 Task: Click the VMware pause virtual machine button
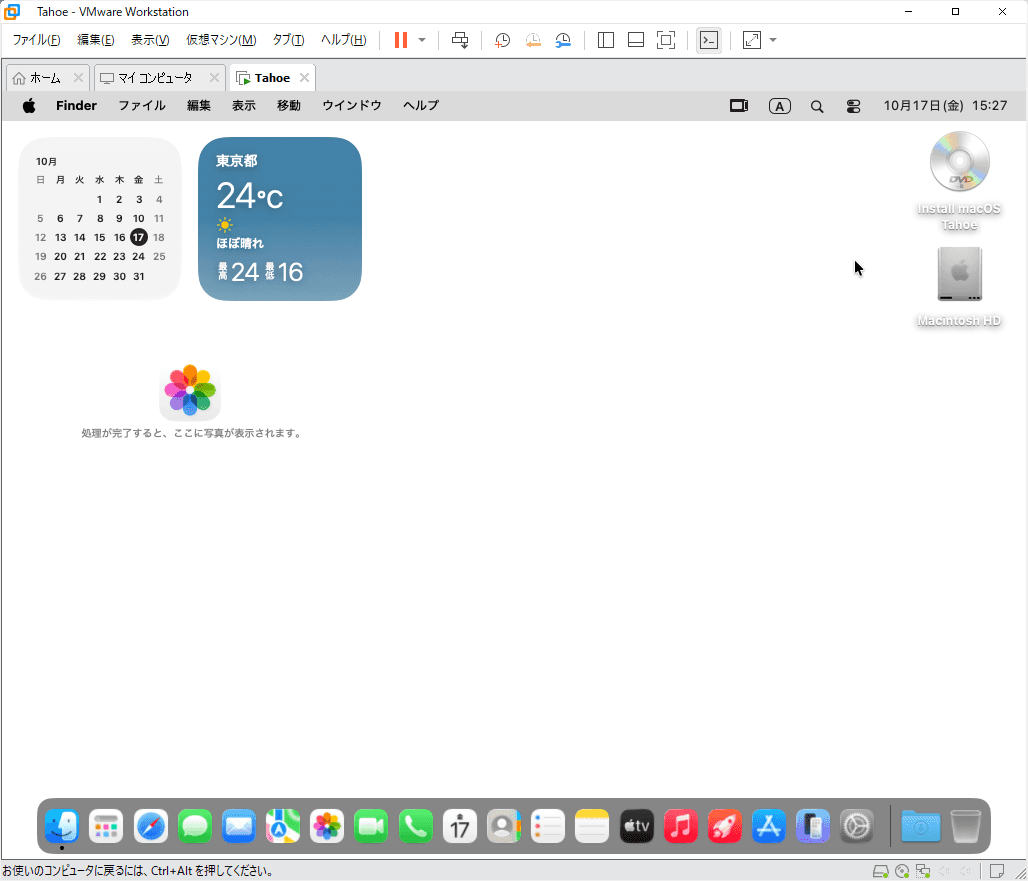(x=401, y=40)
